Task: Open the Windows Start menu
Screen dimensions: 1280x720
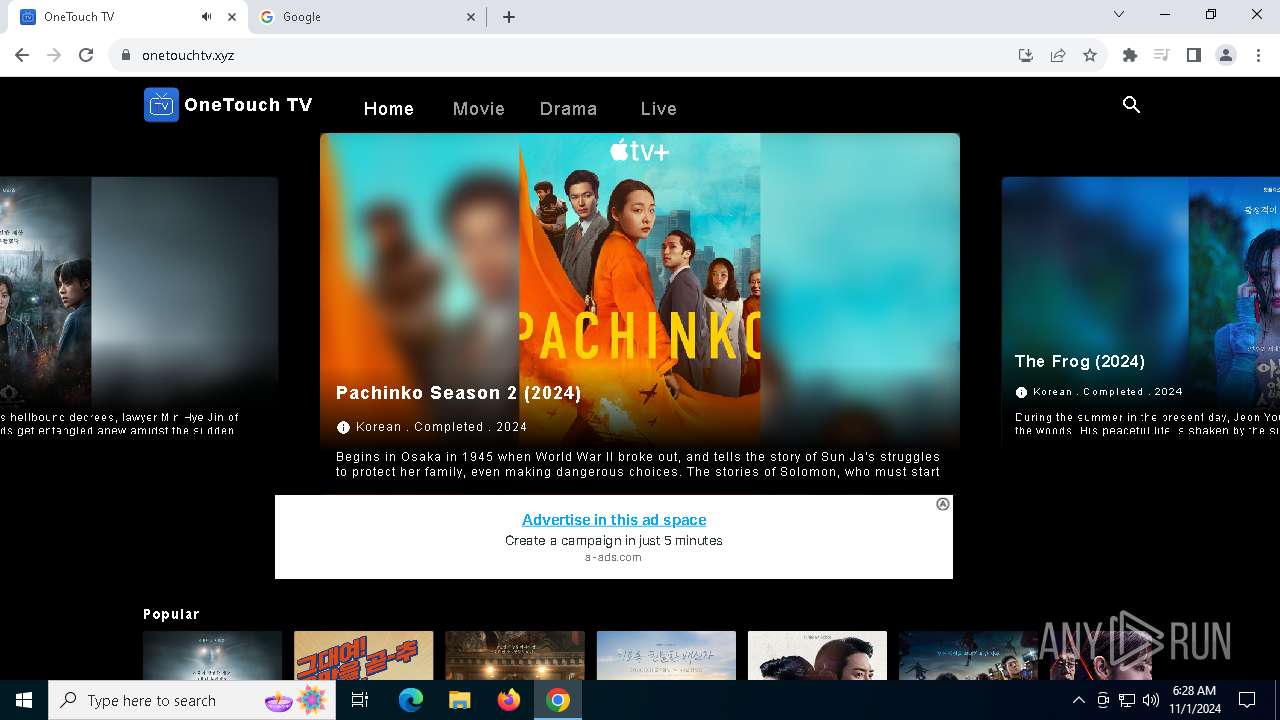Action: (24, 700)
